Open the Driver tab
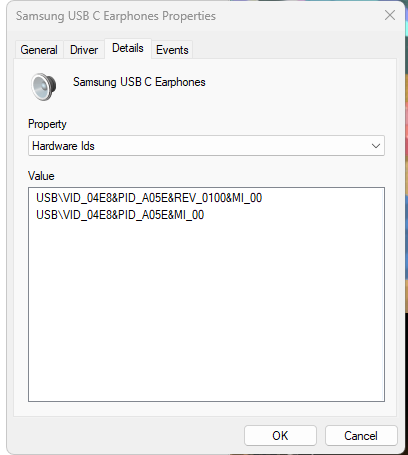The width and height of the screenshot is (408, 455). pyautogui.click(x=84, y=50)
